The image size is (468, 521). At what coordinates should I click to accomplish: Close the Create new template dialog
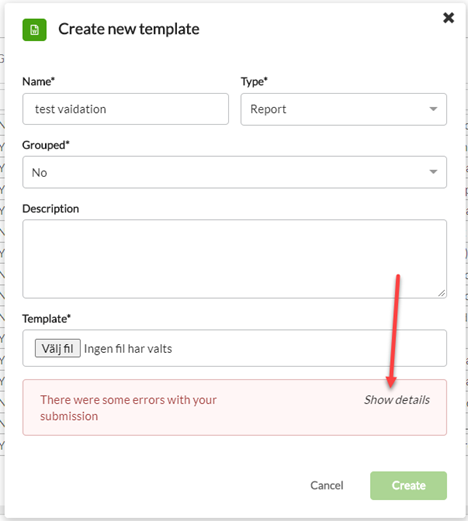tap(448, 18)
